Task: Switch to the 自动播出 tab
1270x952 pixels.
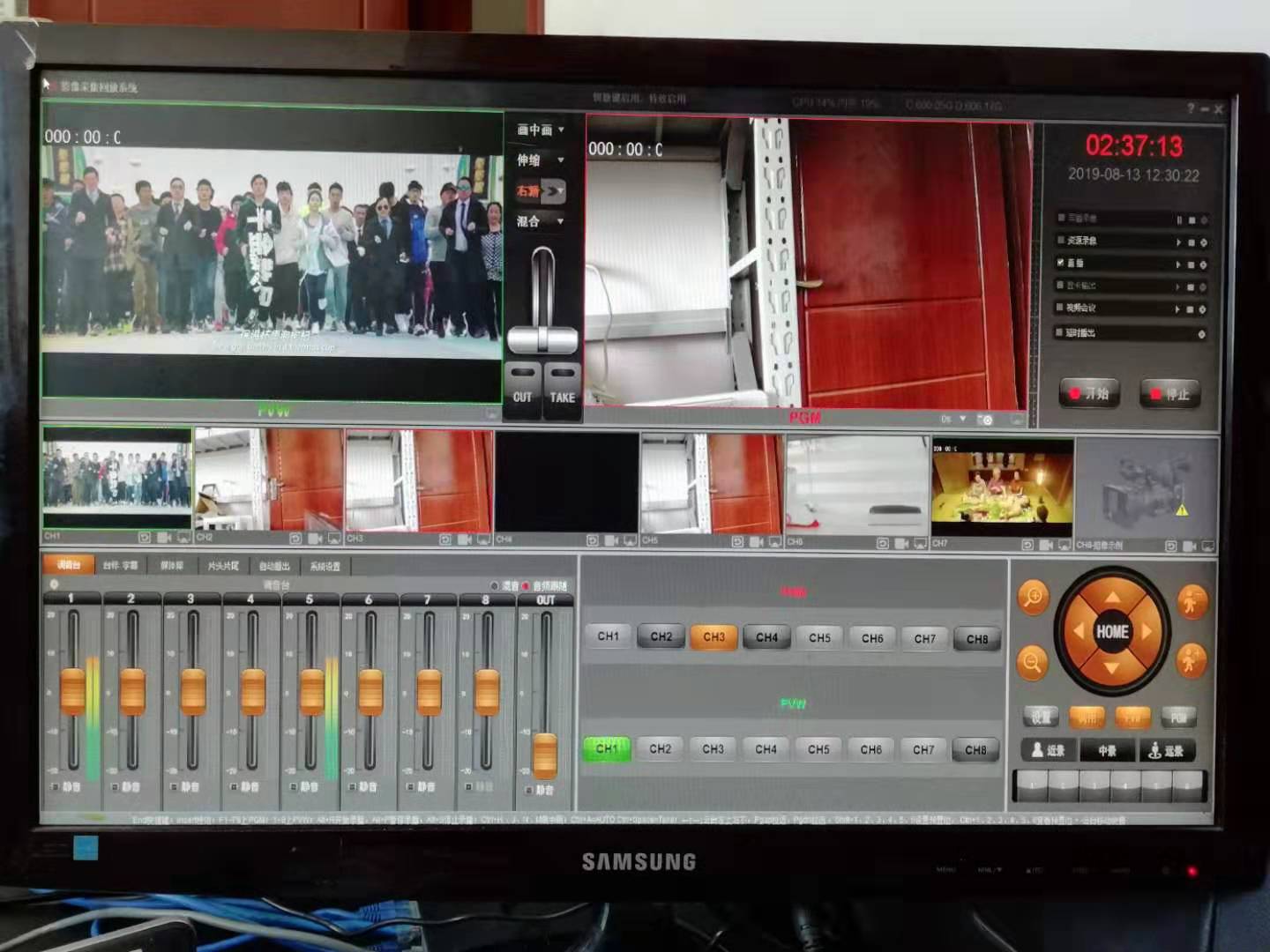Action: click(x=274, y=566)
